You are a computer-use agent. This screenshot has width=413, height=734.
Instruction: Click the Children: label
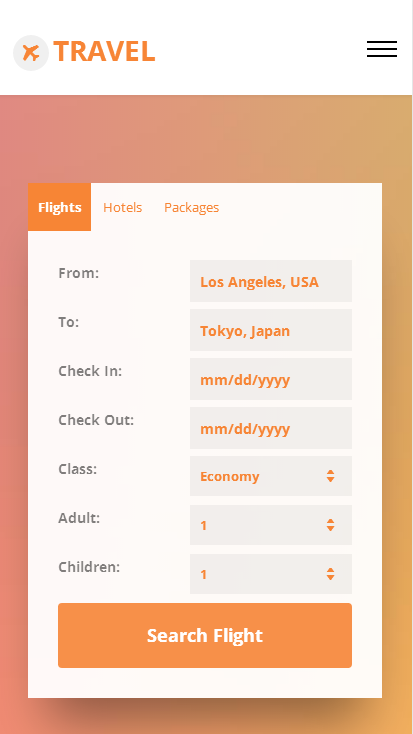[89, 567]
